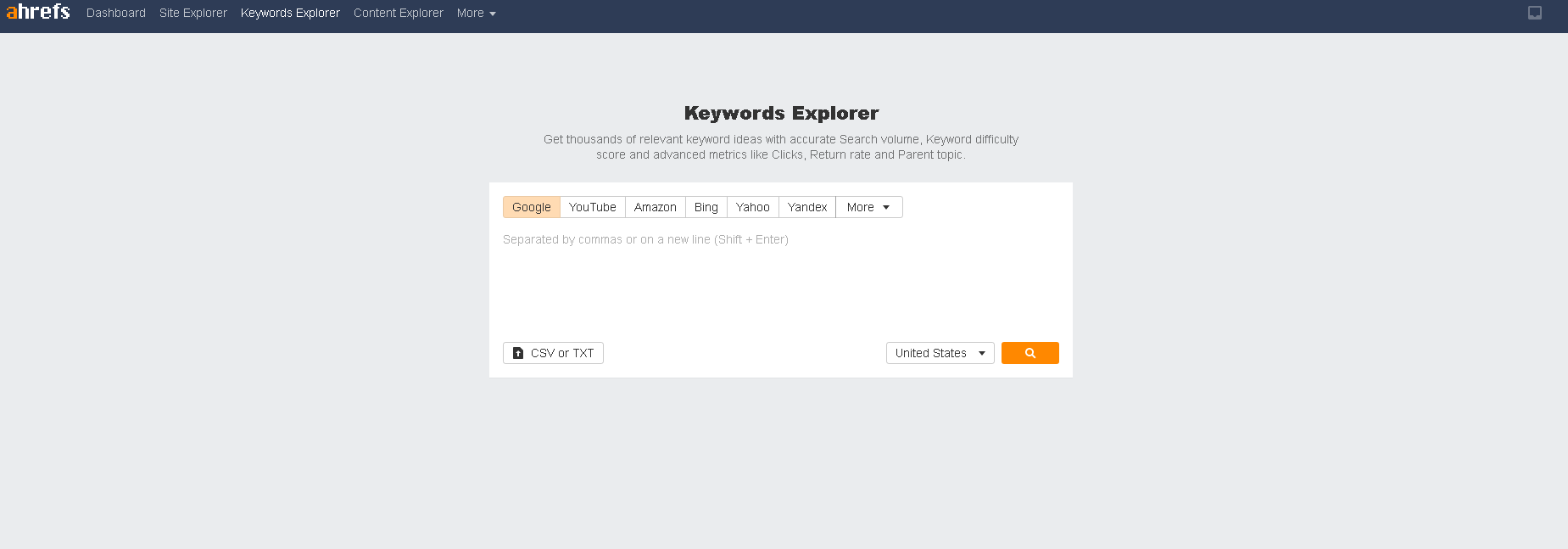
Task: Click the ahrefs logo
Action: pyautogui.click(x=38, y=12)
